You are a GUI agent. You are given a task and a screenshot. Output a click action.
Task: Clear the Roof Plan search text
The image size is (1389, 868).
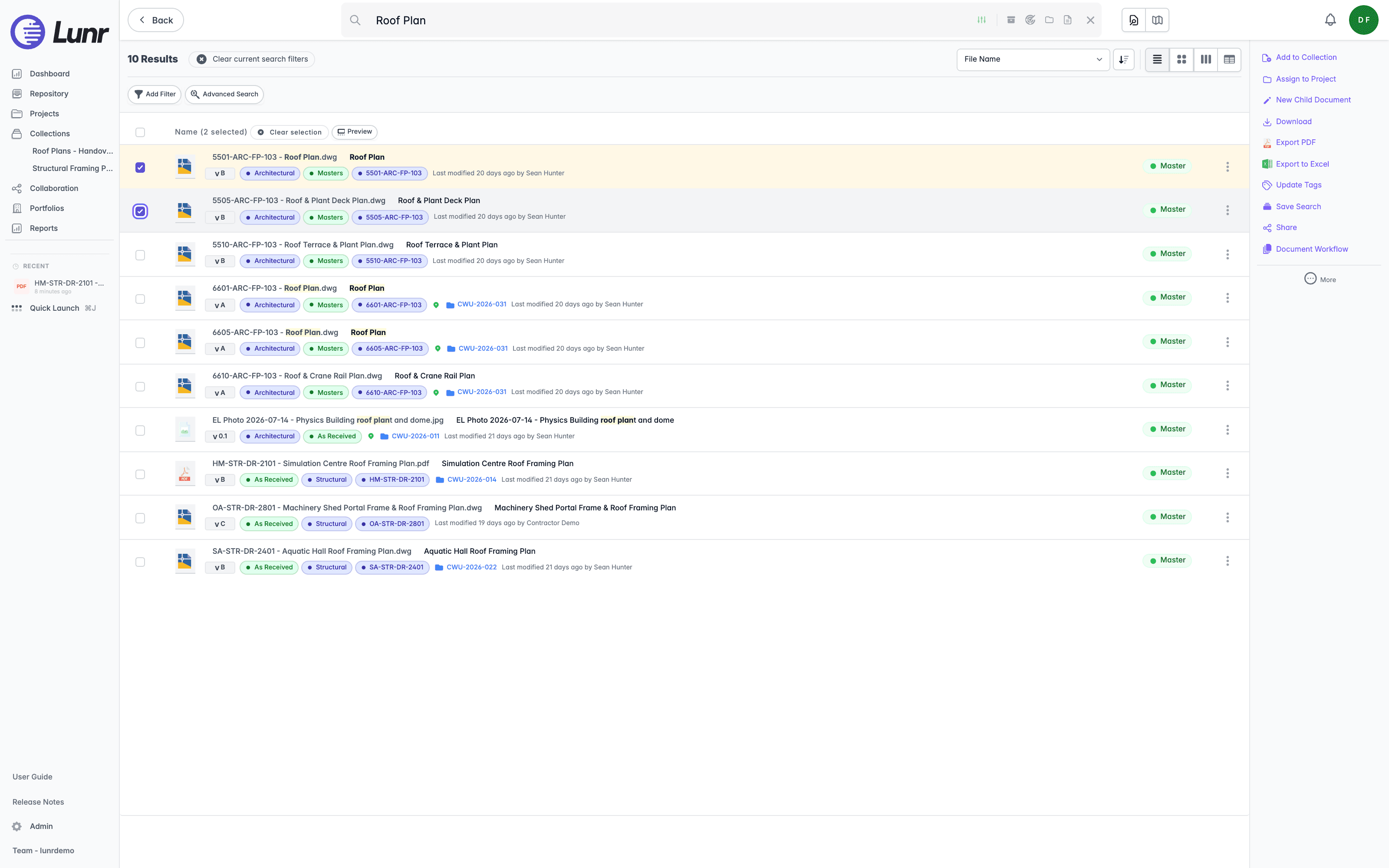coord(1090,20)
